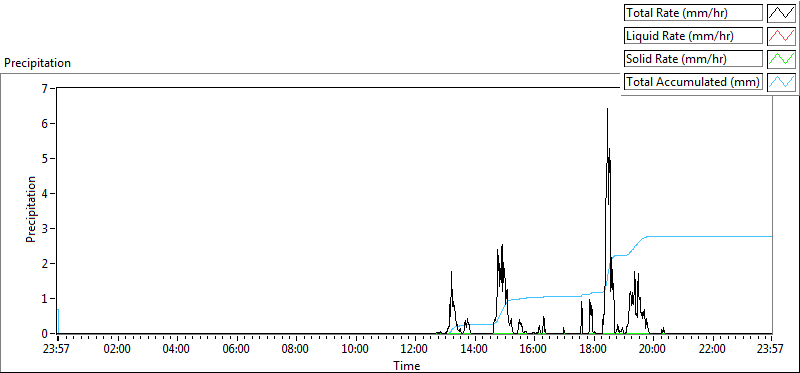
Task: Click the 0 value on the y-axis
Action: [x=45, y=333]
